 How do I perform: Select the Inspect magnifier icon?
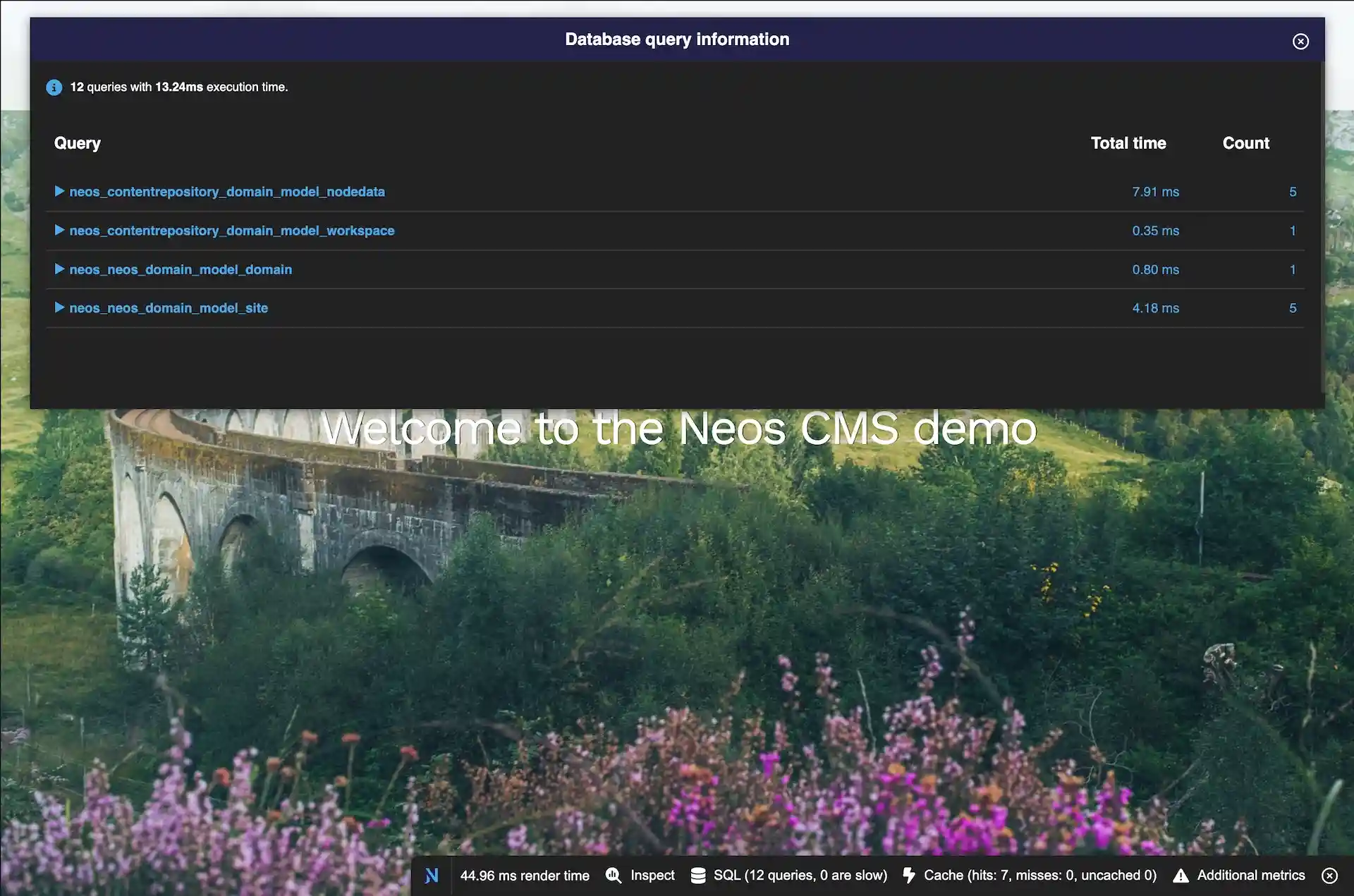pyautogui.click(x=614, y=876)
